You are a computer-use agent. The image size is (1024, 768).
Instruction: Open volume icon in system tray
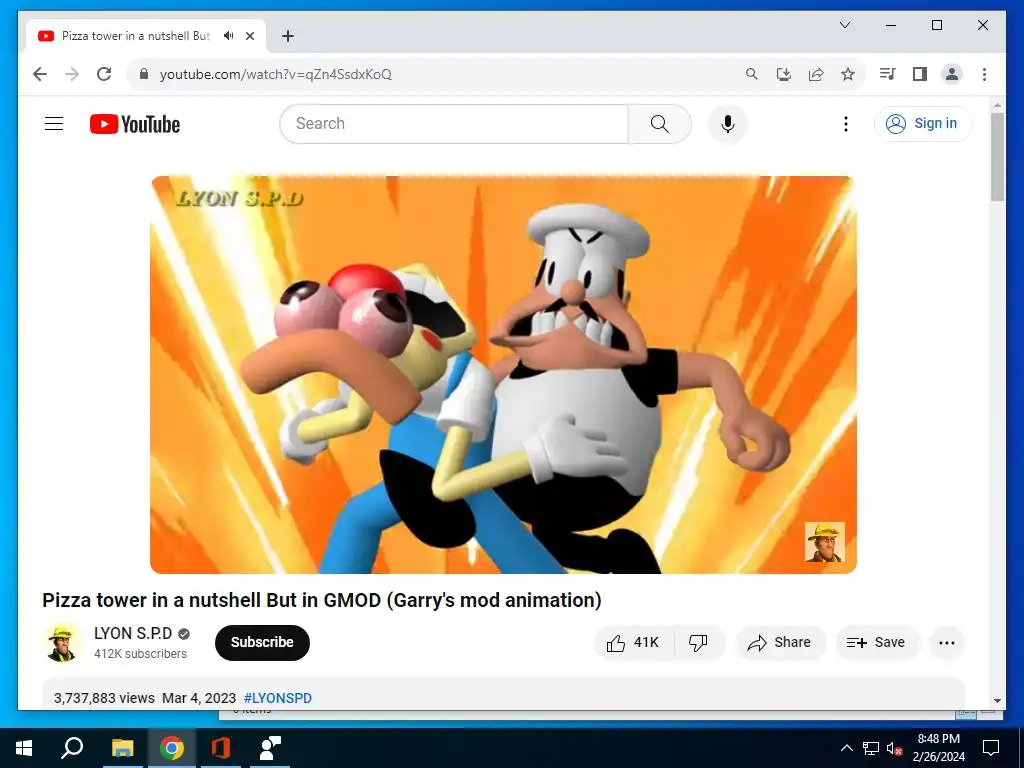click(x=894, y=748)
